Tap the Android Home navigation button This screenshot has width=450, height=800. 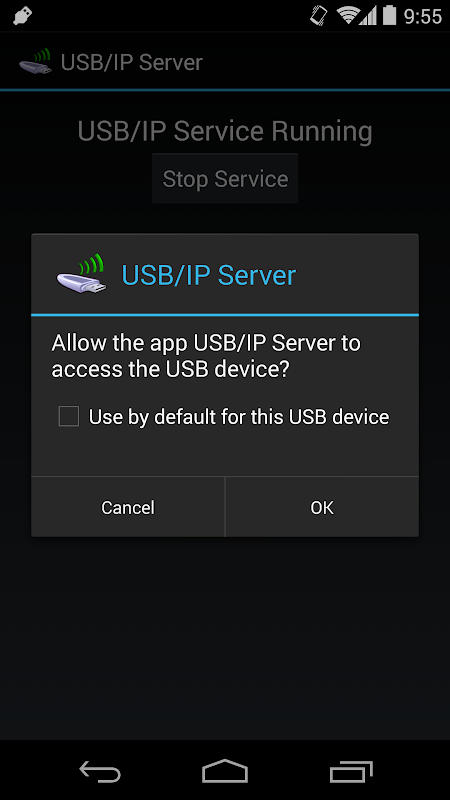click(225, 771)
